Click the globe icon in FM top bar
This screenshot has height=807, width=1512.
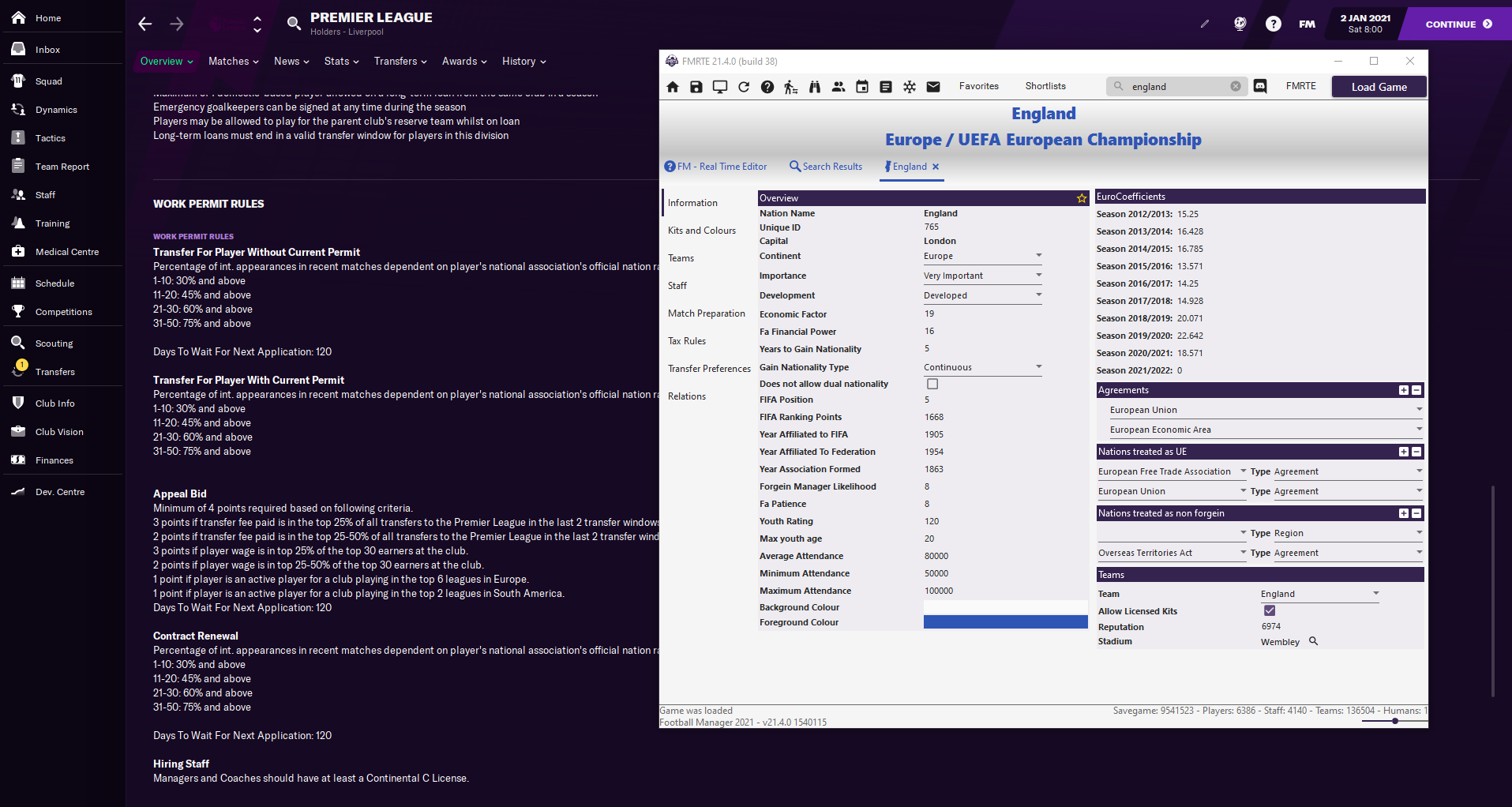1240,24
